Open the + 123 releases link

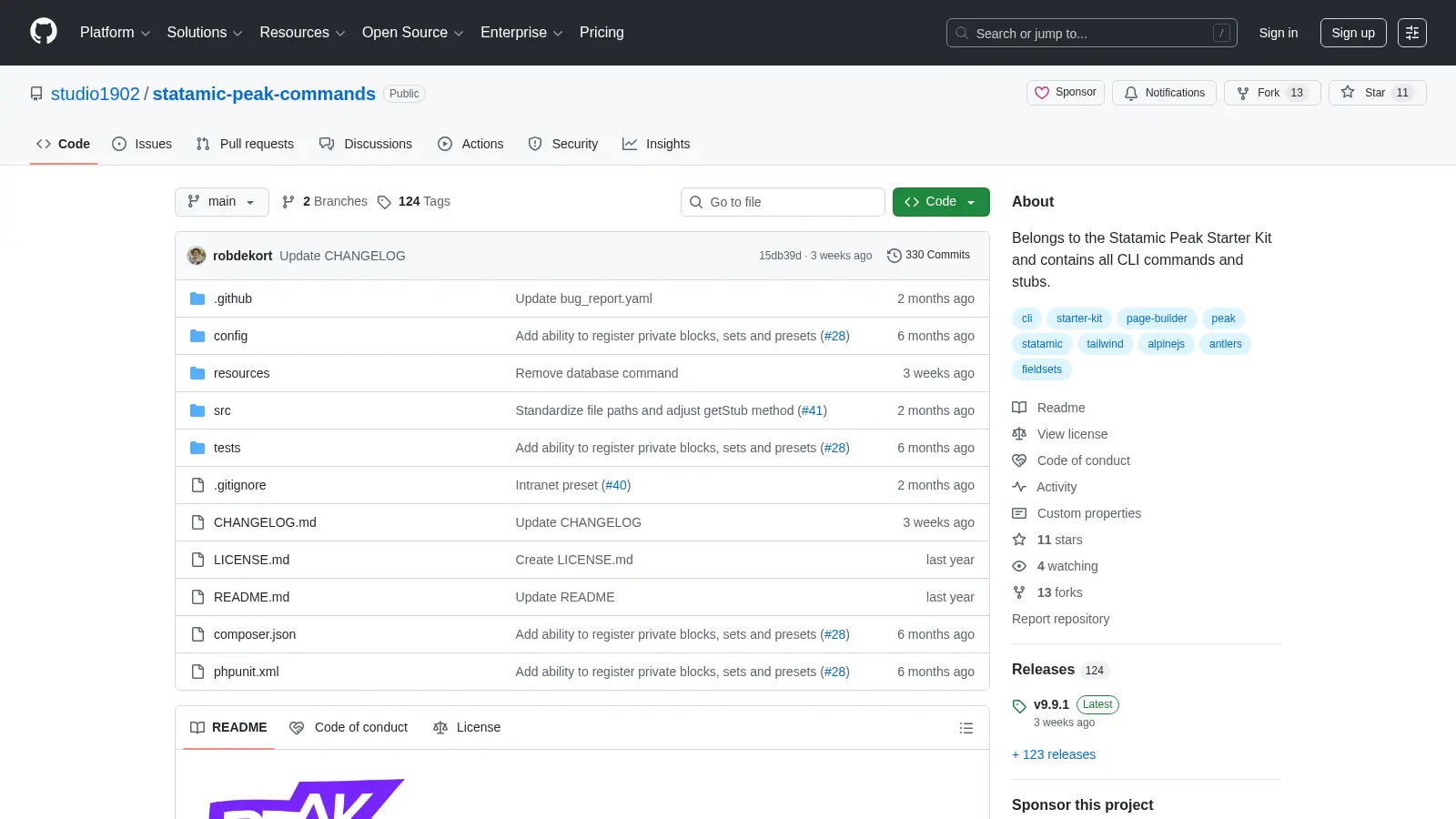click(1054, 754)
